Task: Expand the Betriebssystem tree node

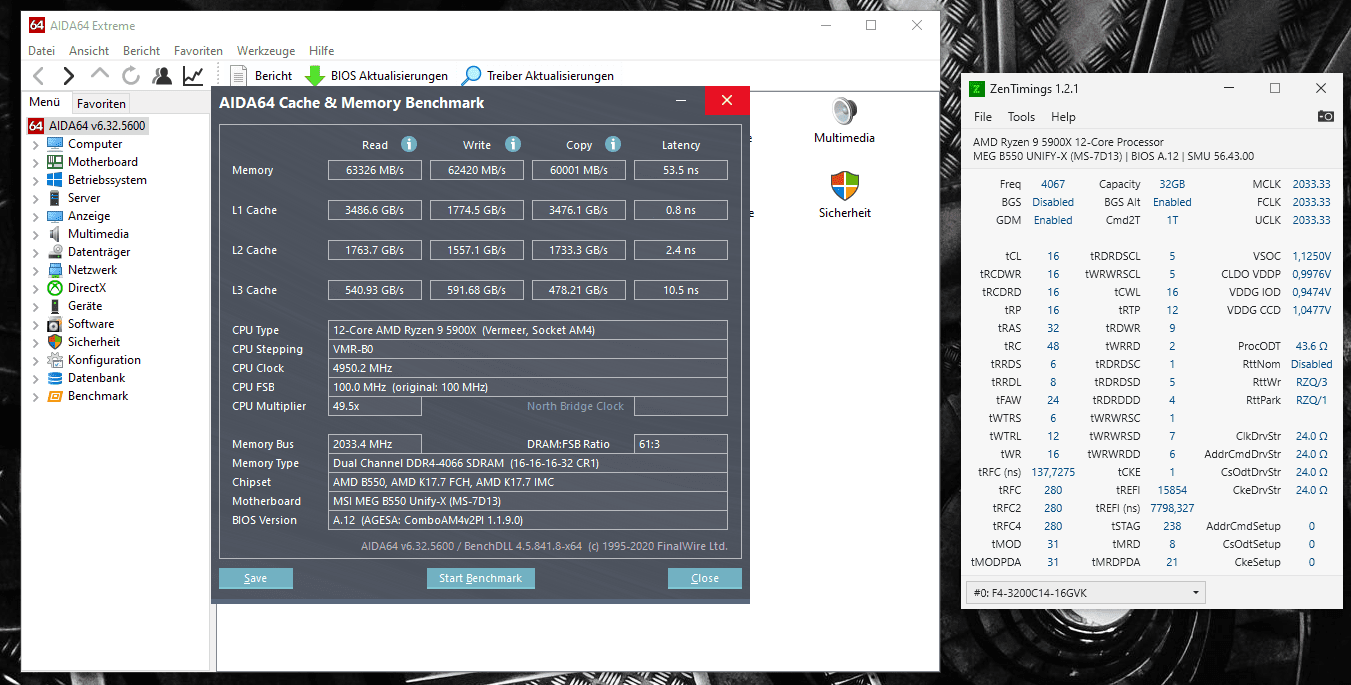Action: (36, 180)
